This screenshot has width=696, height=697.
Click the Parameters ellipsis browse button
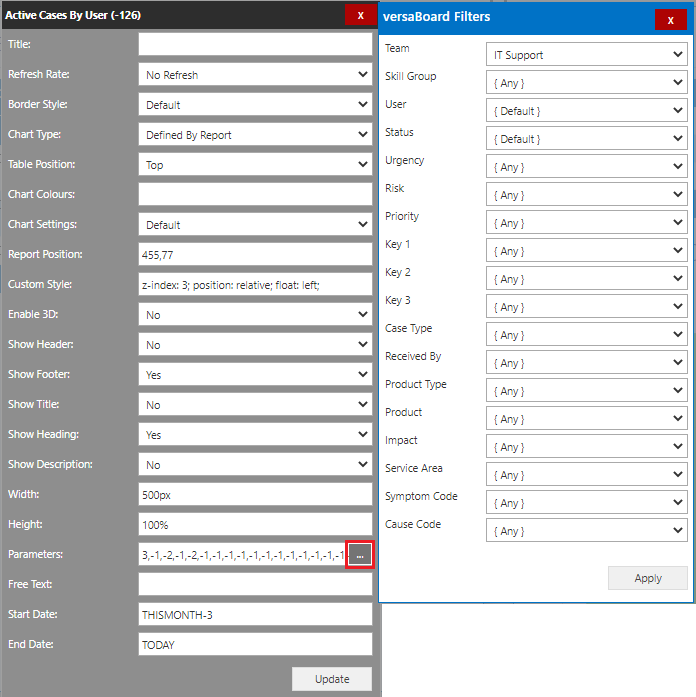(360, 554)
